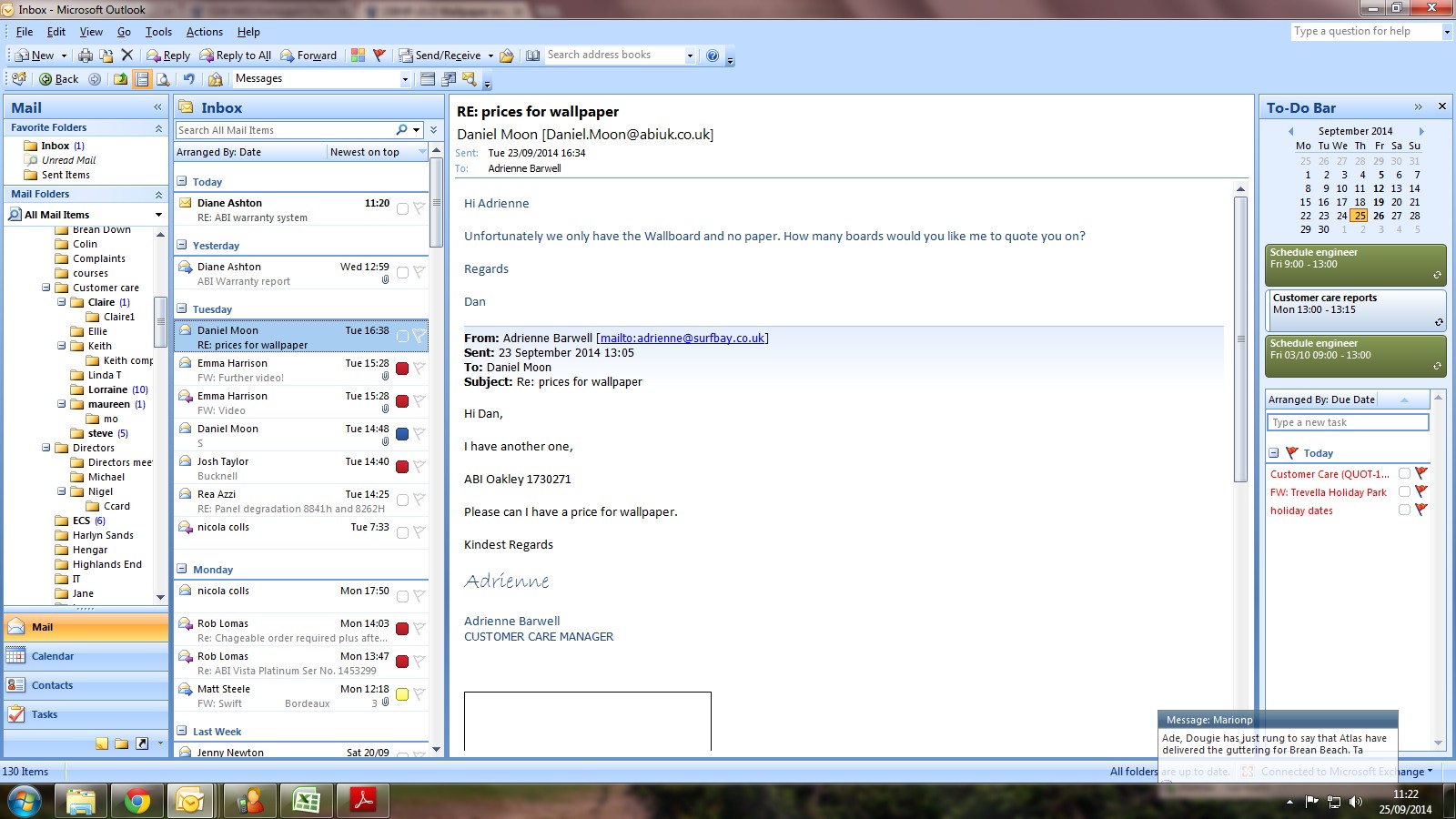This screenshot has width=1456, height=819.
Task: Open Windows Explorer from the taskbar
Action: point(81,801)
